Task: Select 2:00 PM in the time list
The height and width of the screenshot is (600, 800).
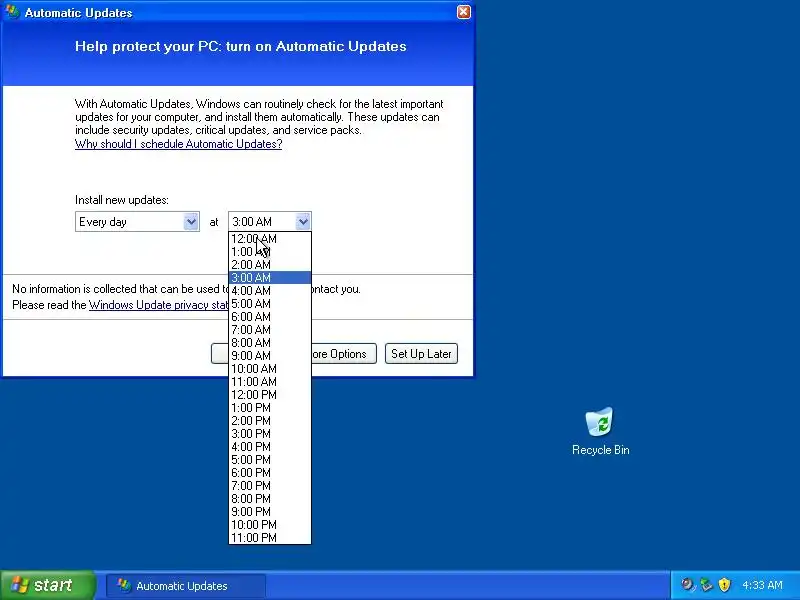Action: click(269, 421)
